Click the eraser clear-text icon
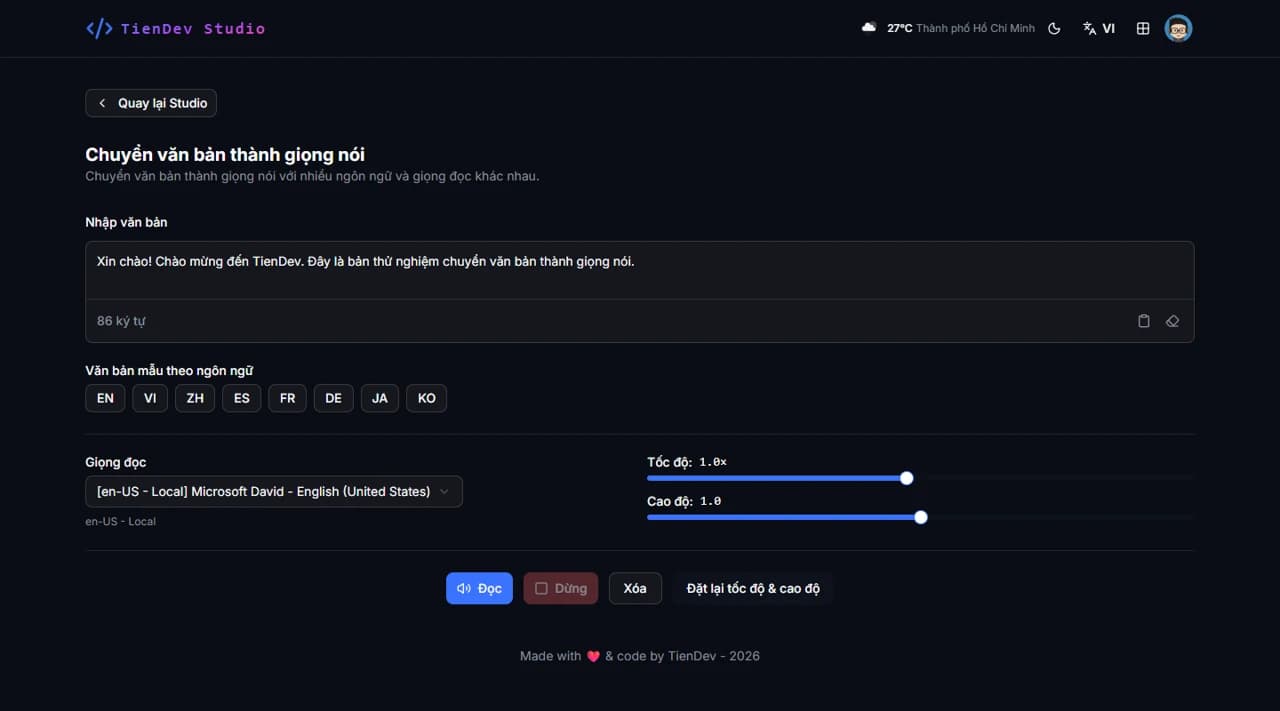The width and height of the screenshot is (1280, 711). (1173, 321)
